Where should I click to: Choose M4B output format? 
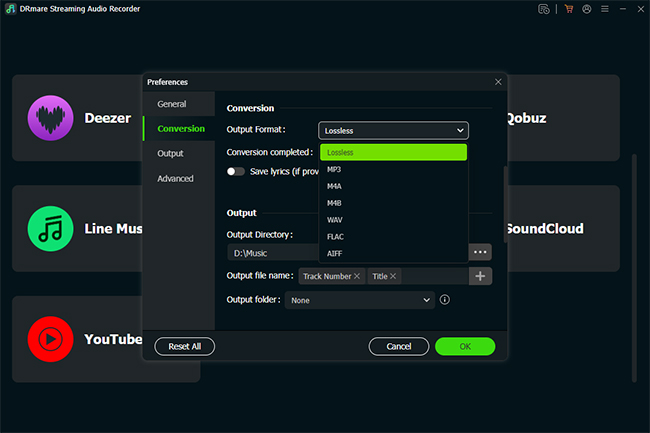pos(393,203)
